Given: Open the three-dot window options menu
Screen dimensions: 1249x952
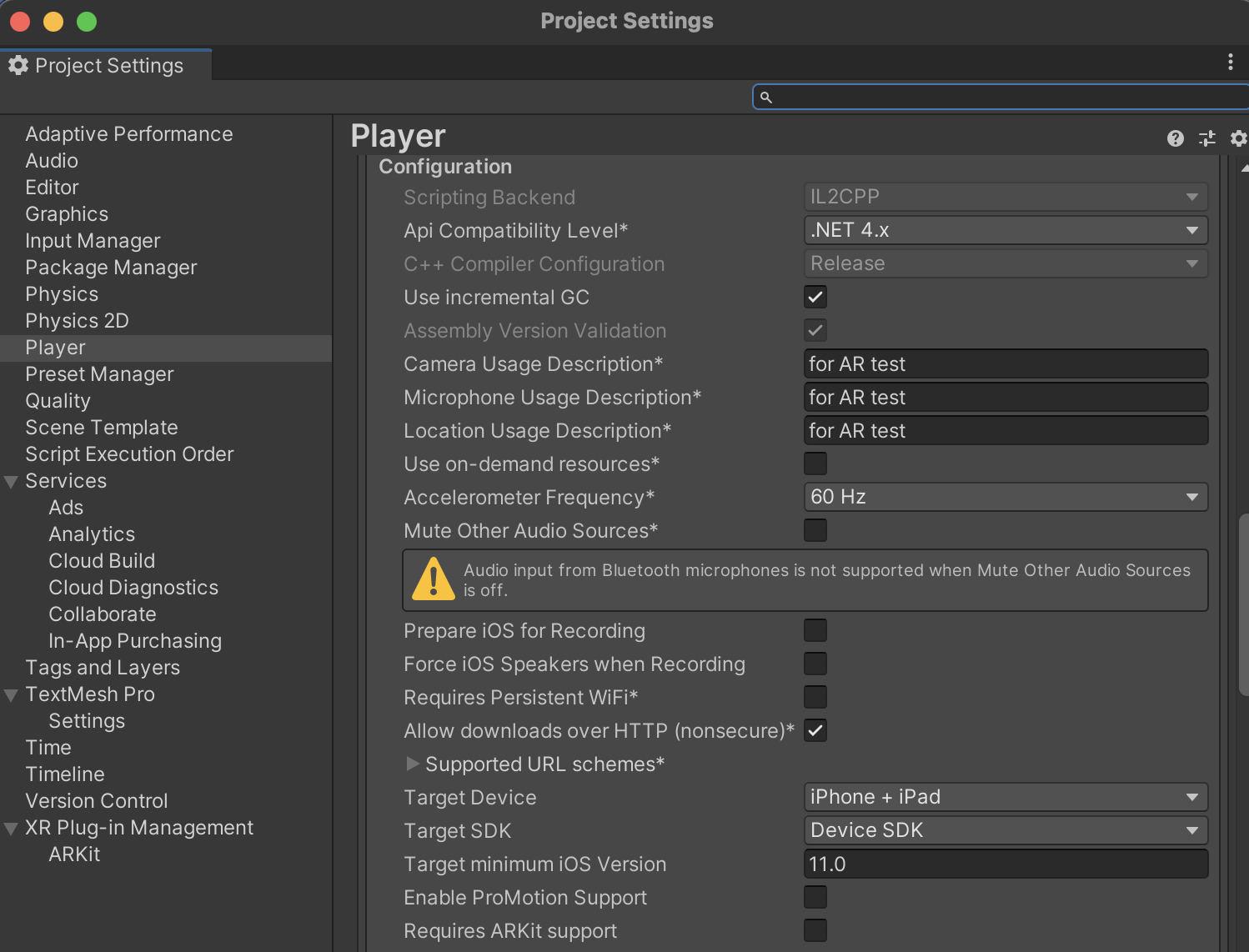Looking at the screenshot, I should pyautogui.click(x=1230, y=62).
